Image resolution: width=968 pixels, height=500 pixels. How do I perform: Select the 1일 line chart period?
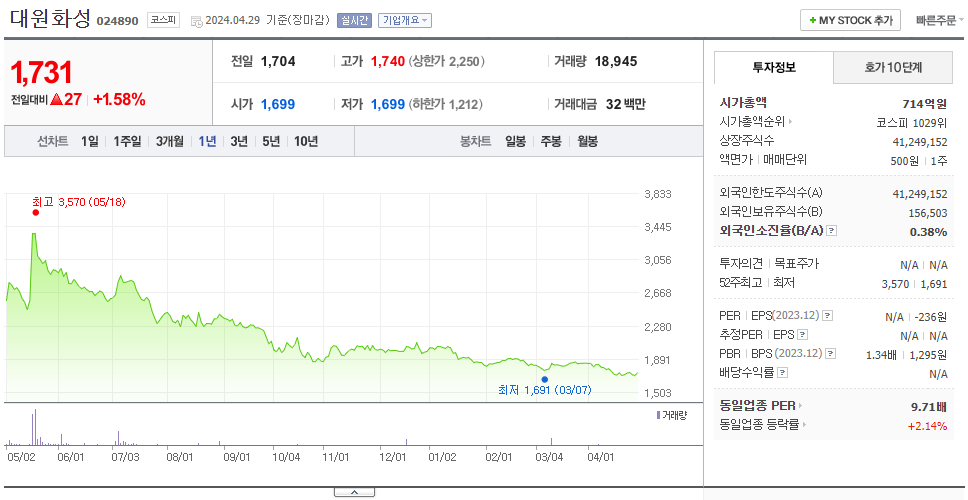click(x=90, y=141)
